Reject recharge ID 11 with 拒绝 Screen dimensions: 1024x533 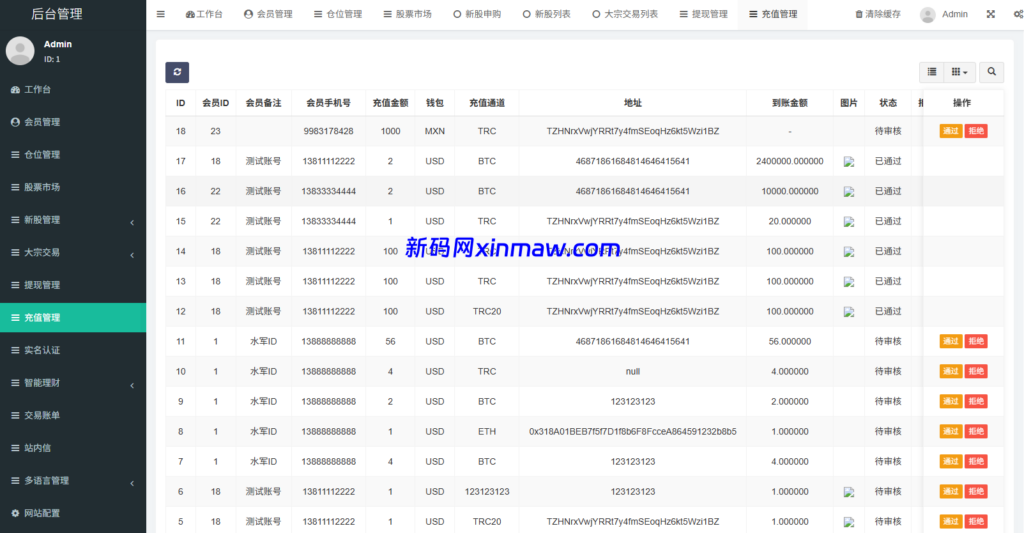976,342
